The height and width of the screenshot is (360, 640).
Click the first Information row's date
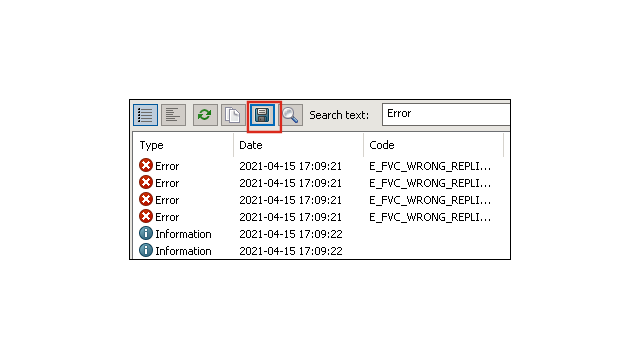[x=291, y=234]
